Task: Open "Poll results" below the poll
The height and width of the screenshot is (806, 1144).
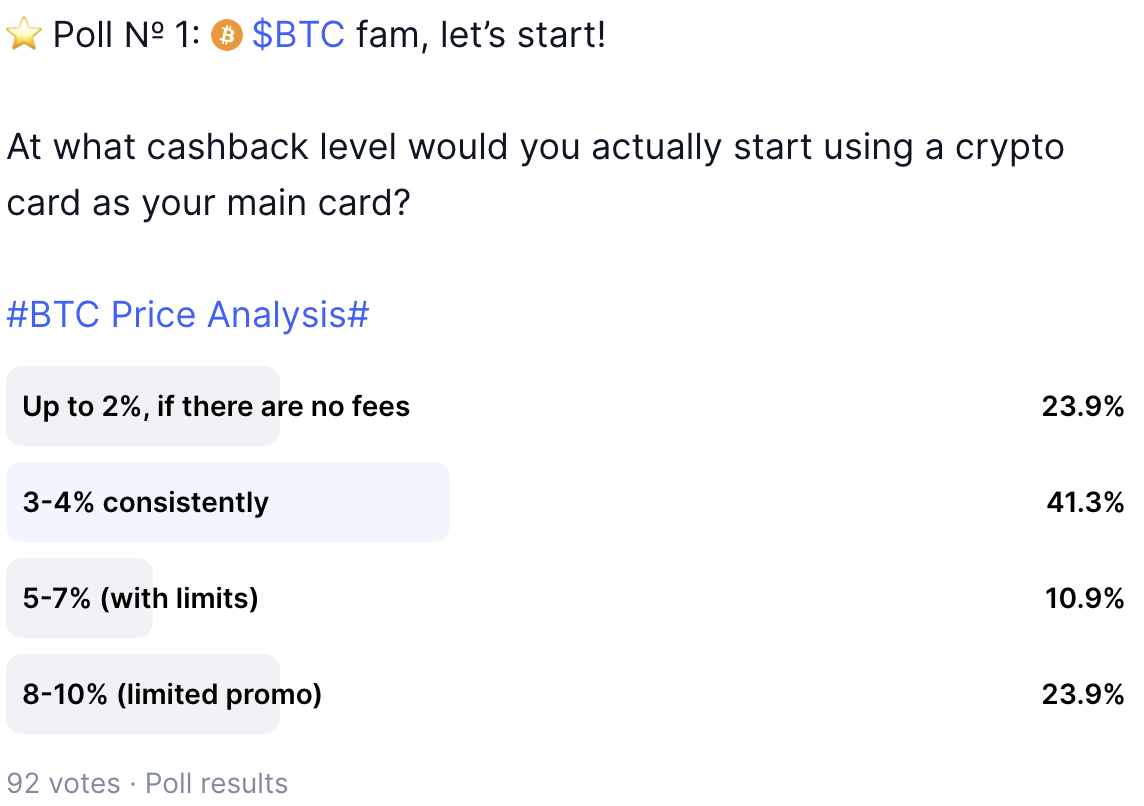Action: pyautogui.click(x=217, y=783)
